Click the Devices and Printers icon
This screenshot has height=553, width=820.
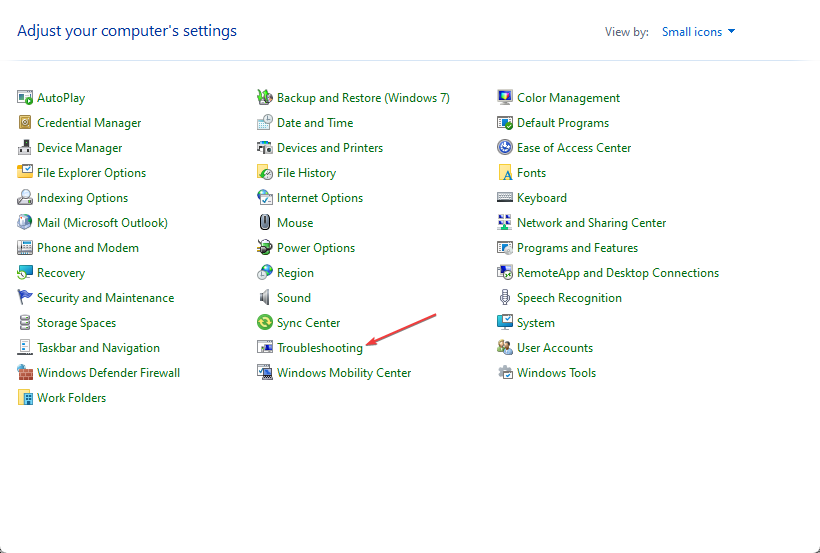[x=265, y=148]
